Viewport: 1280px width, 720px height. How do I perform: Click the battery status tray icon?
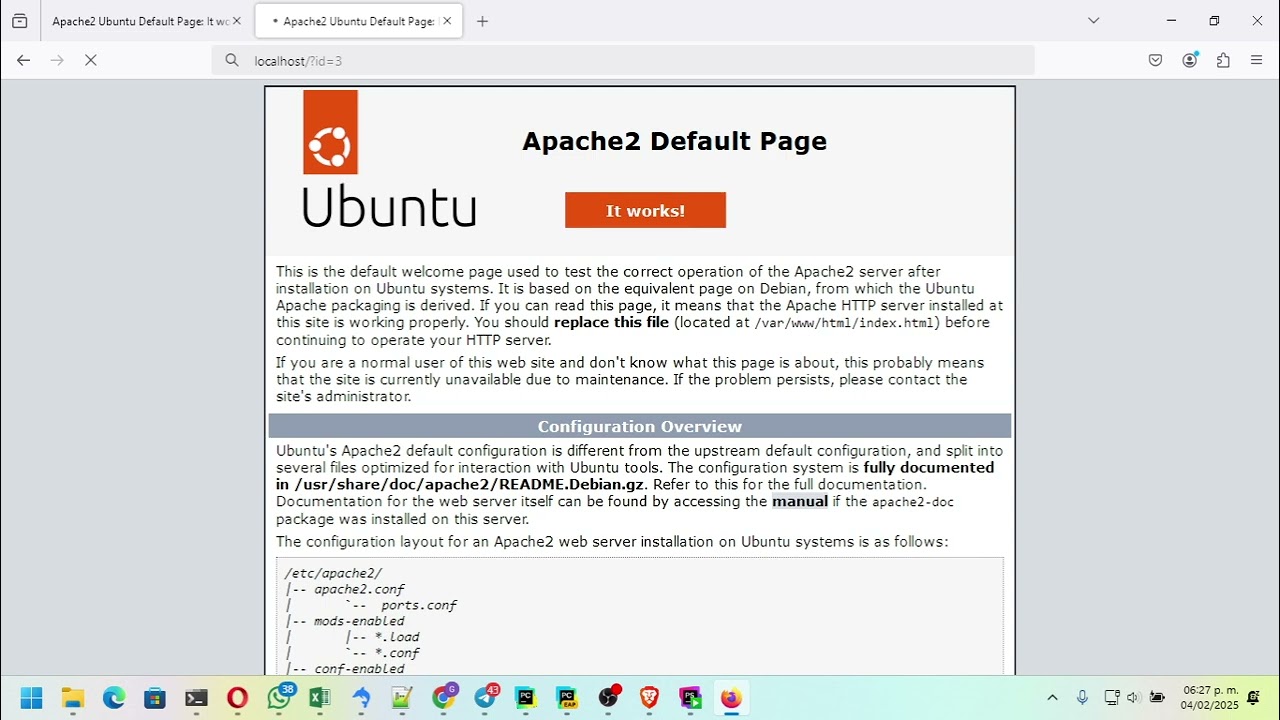coord(1157,697)
